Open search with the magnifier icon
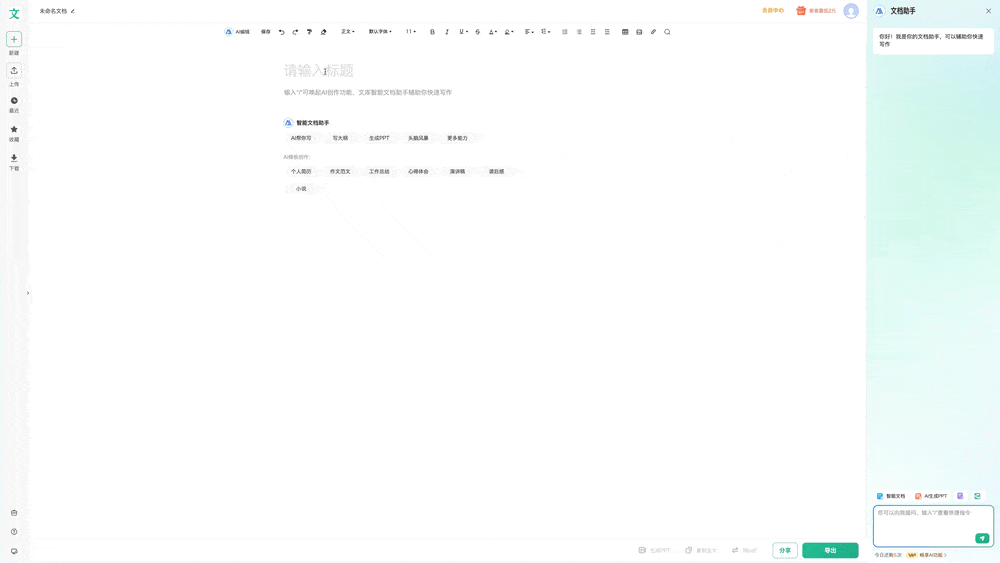1000x563 pixels. (x=667, y=32)
